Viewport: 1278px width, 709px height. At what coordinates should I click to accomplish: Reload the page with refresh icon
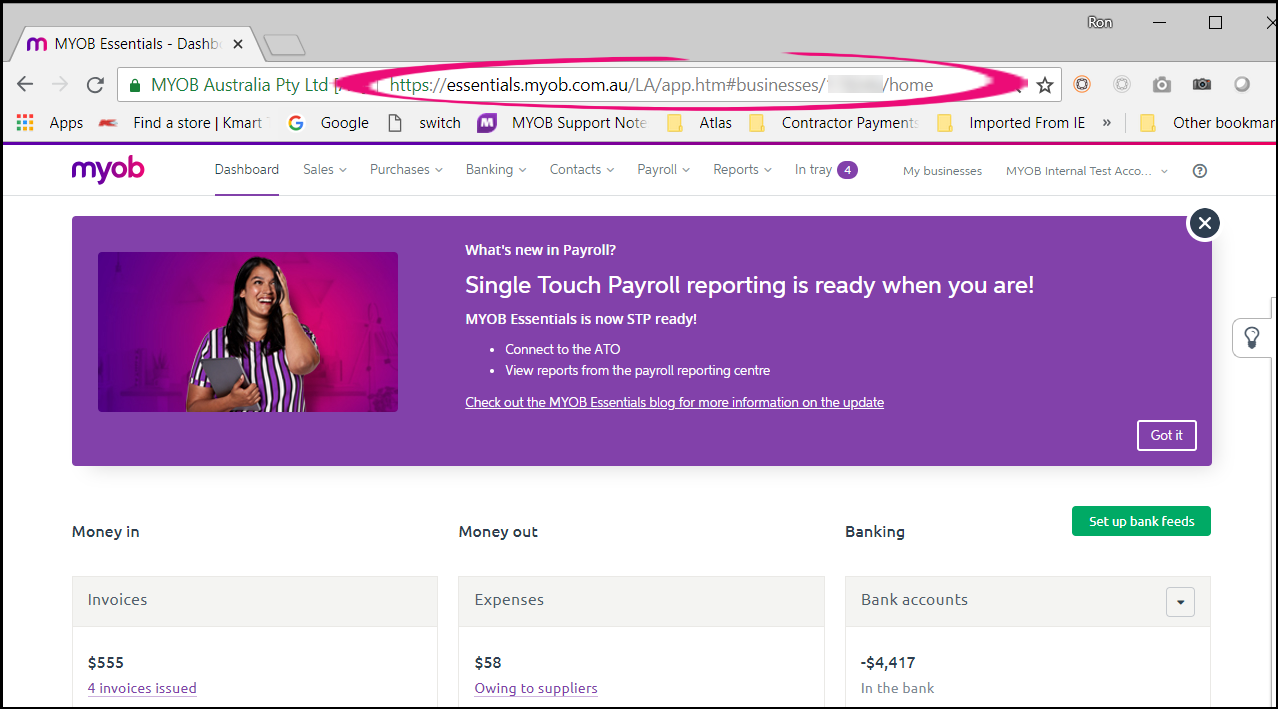point(95,85)
